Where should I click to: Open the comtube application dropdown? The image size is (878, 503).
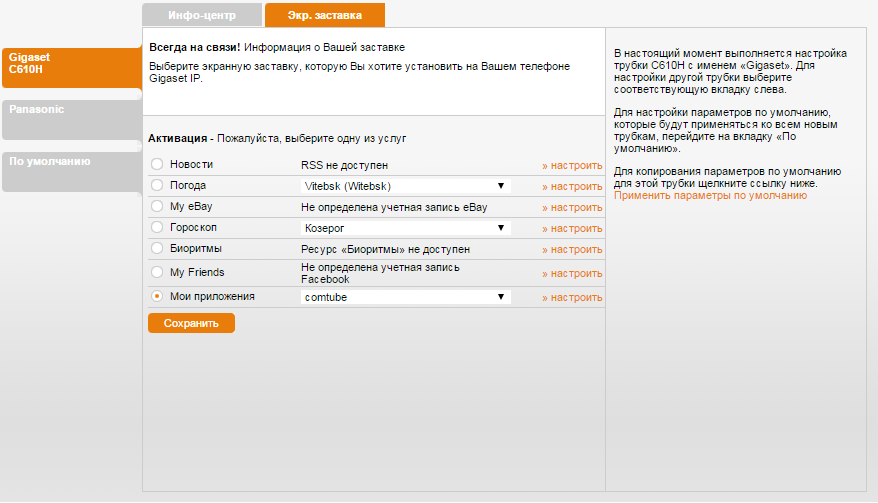point(405,297)
